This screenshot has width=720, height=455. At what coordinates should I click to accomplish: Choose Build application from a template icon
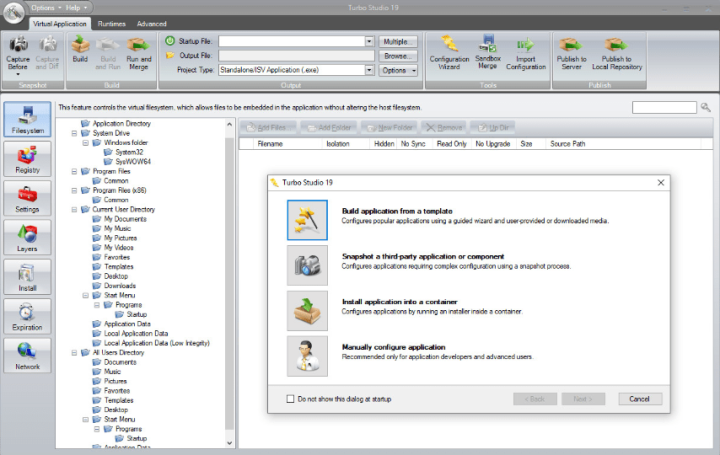point(307,220)
